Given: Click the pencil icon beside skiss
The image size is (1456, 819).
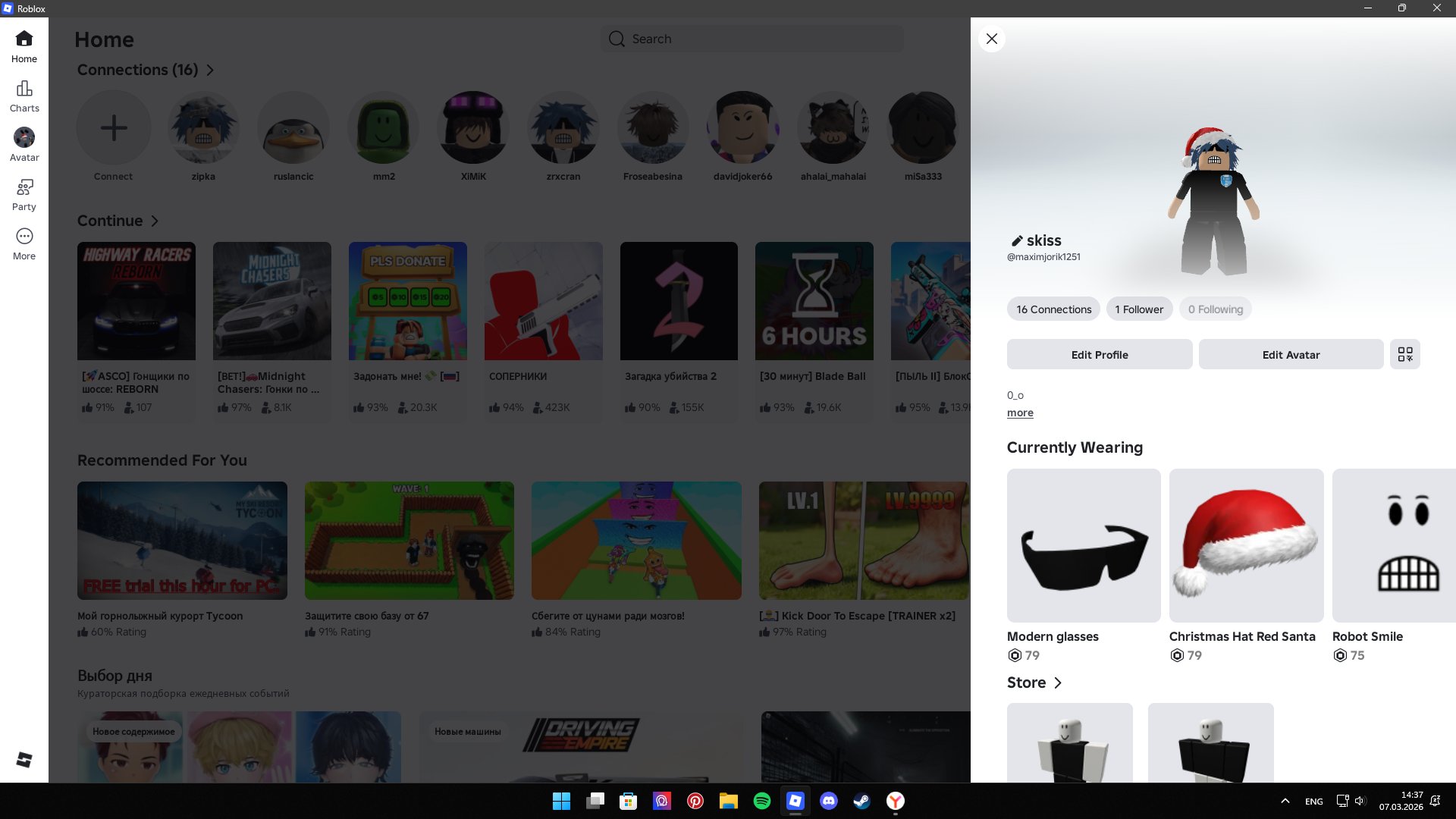Looking at the screenshot, I should point(1017,241).
